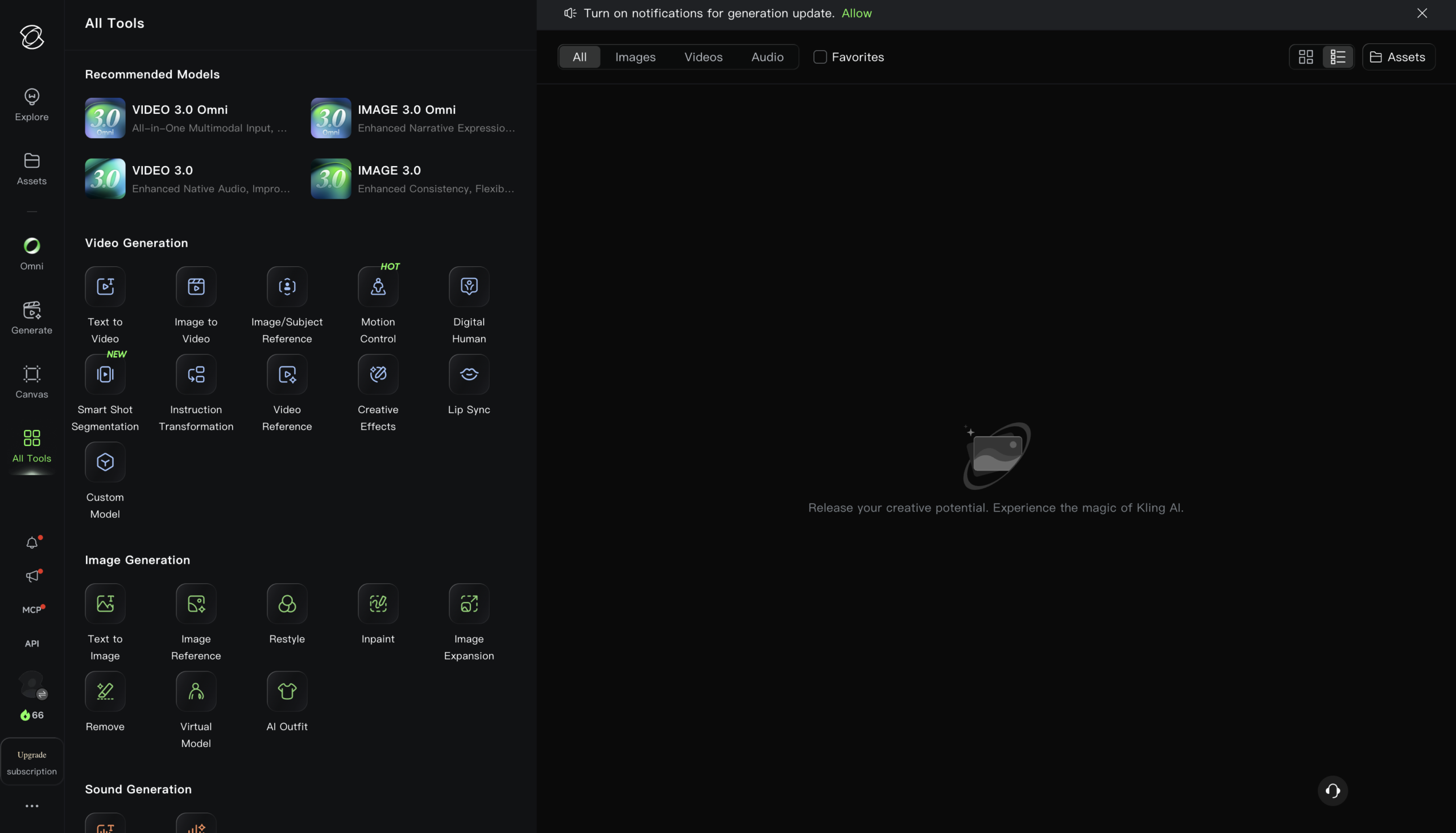1456x833 pixels.
Task: Open Explore in the sidebar
Action: [x=32, y=105]
